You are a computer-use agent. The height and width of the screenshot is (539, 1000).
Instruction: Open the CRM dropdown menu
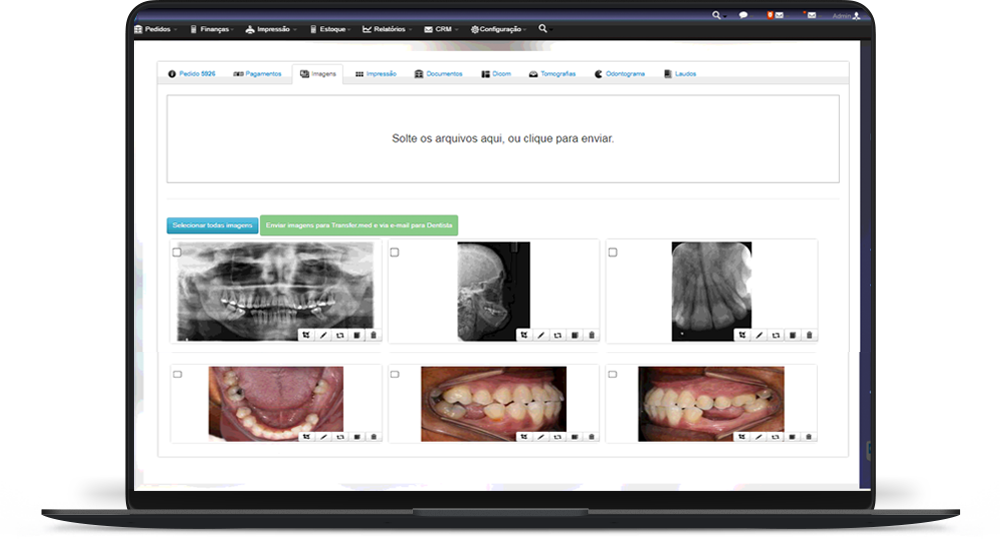coord(441,29)
